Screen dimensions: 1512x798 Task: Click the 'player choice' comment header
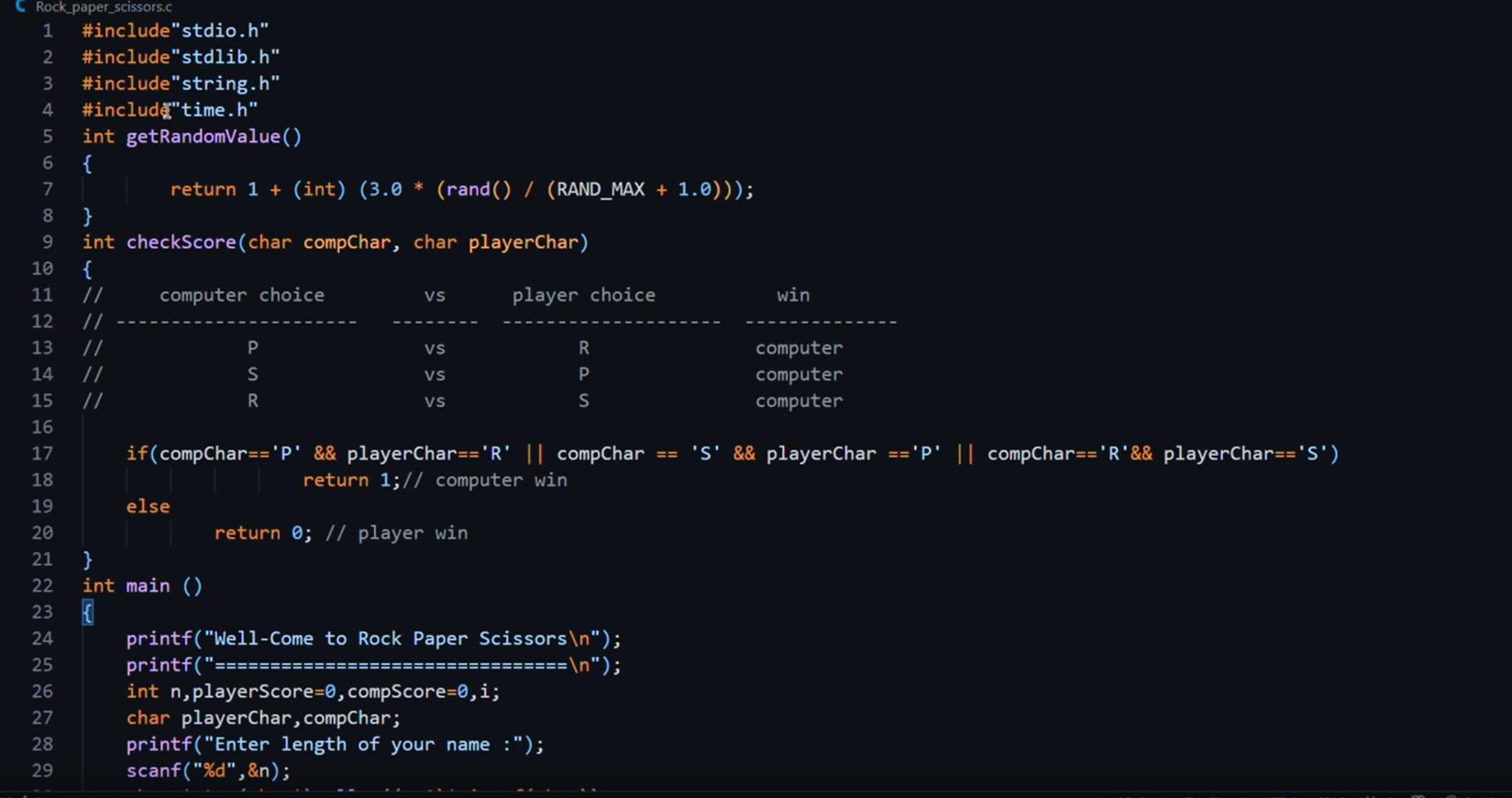pos(583,295)
